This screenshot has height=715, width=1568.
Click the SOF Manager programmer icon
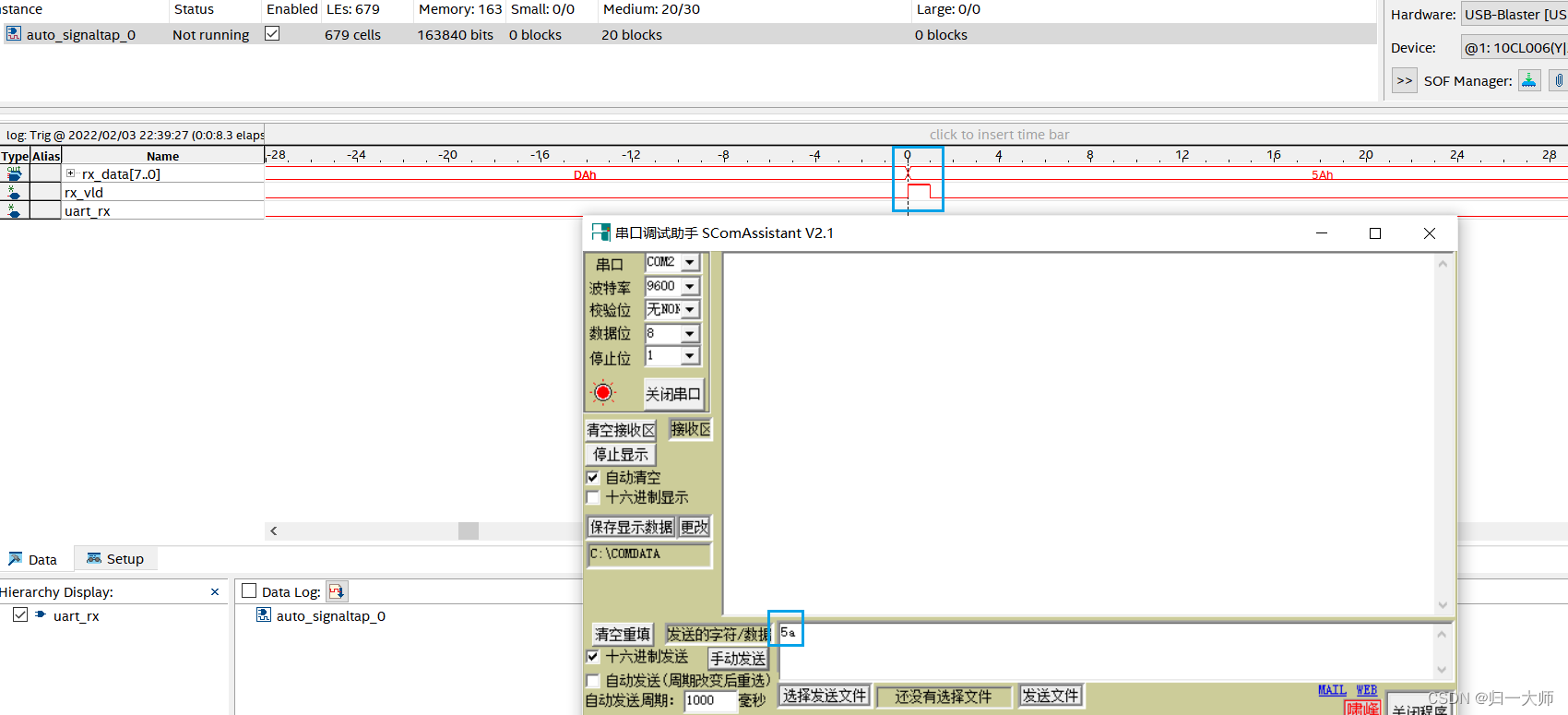click(1528, 80)
